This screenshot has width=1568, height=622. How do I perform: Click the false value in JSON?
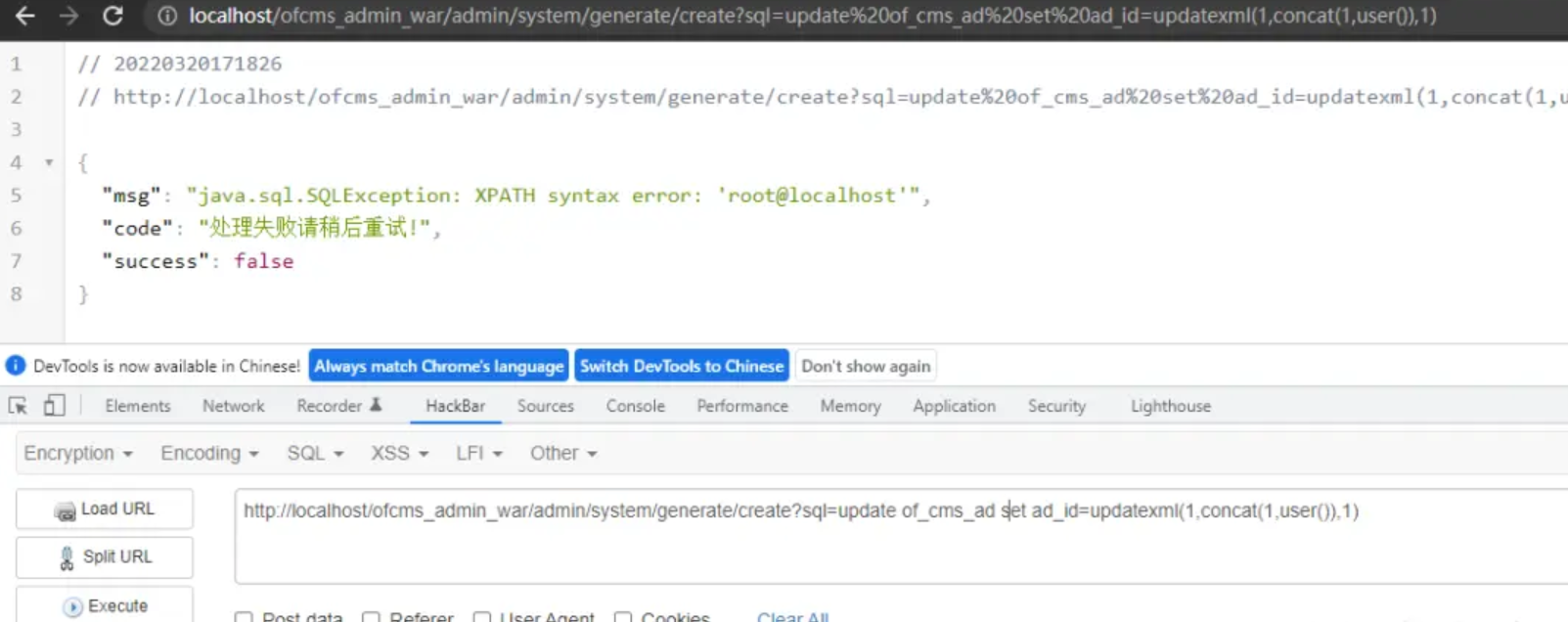tap(263, 261)
